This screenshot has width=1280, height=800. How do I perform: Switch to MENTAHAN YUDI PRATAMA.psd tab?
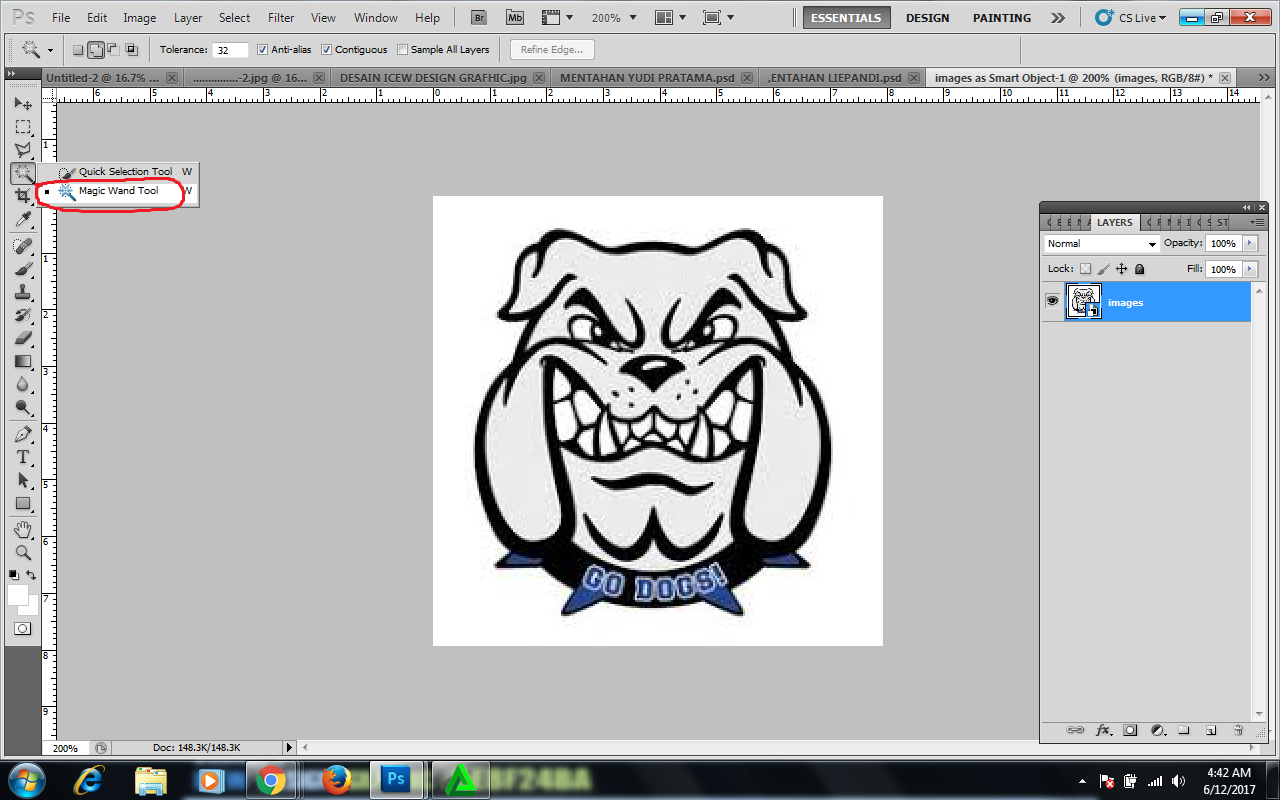[x=654, y=77]
